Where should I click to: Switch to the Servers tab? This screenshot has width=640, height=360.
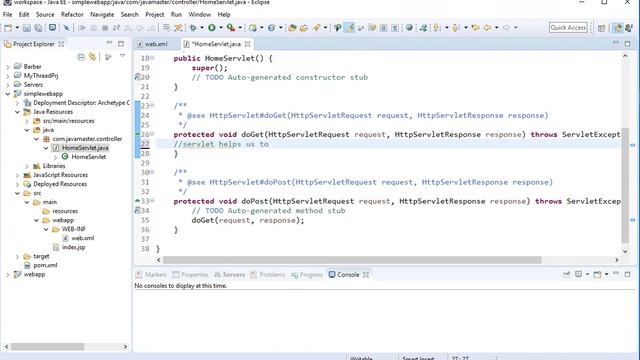229,275
